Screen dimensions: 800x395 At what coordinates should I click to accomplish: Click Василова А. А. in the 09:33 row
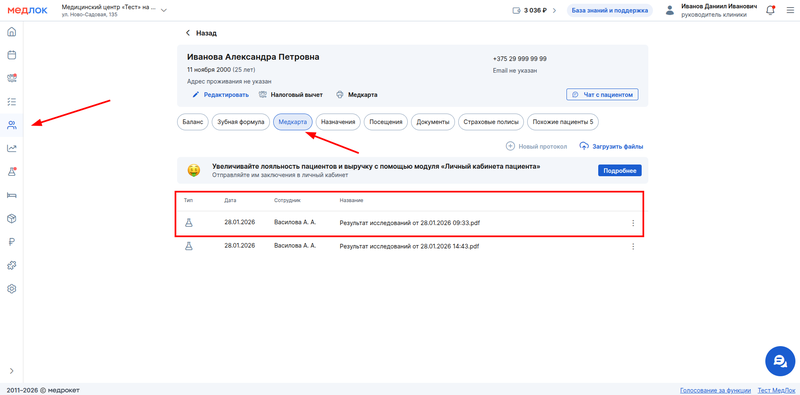point(295,223)
